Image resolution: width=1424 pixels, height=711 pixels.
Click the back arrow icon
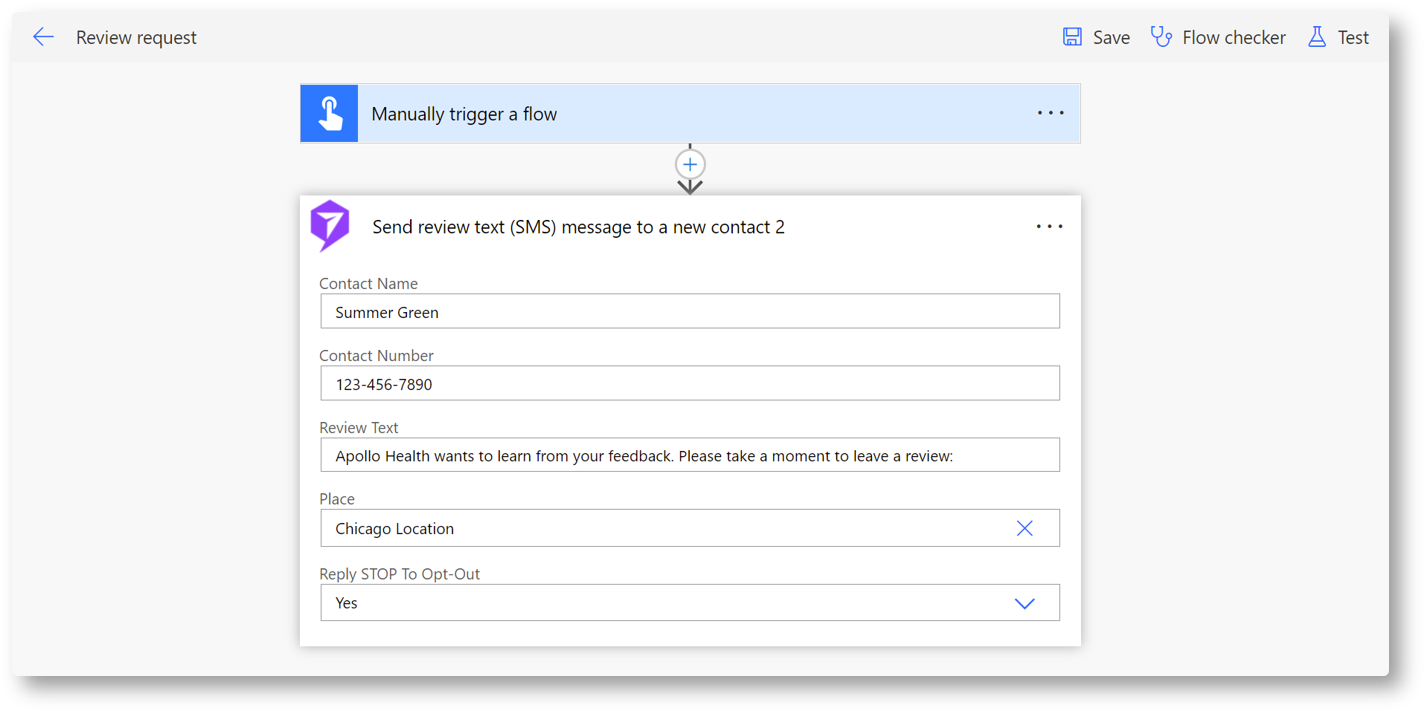coord(43,37)
